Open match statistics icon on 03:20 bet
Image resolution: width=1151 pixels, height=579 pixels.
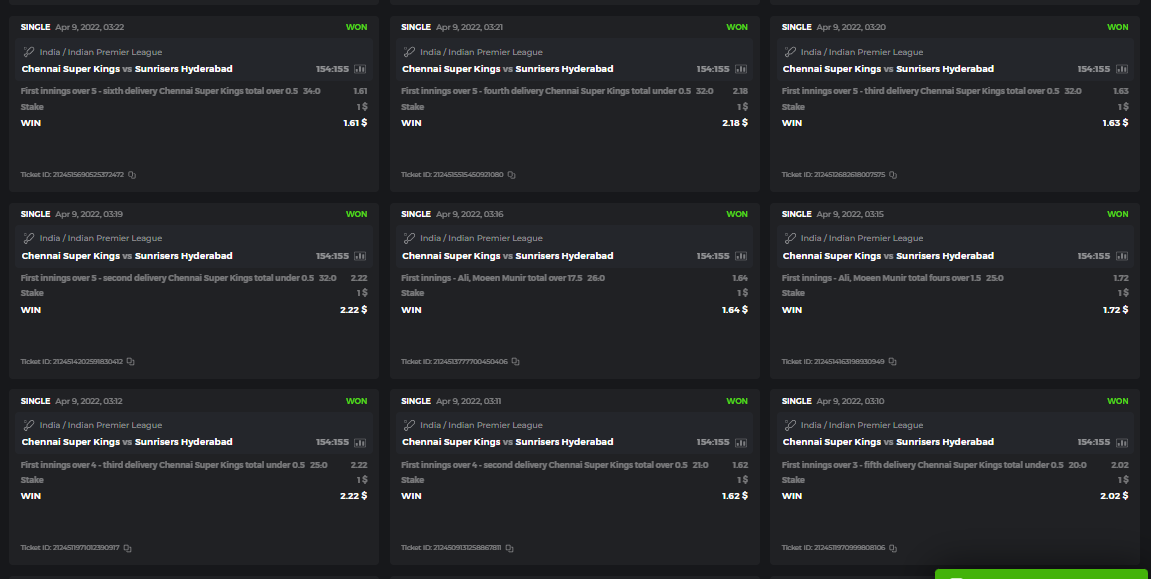1122,69
